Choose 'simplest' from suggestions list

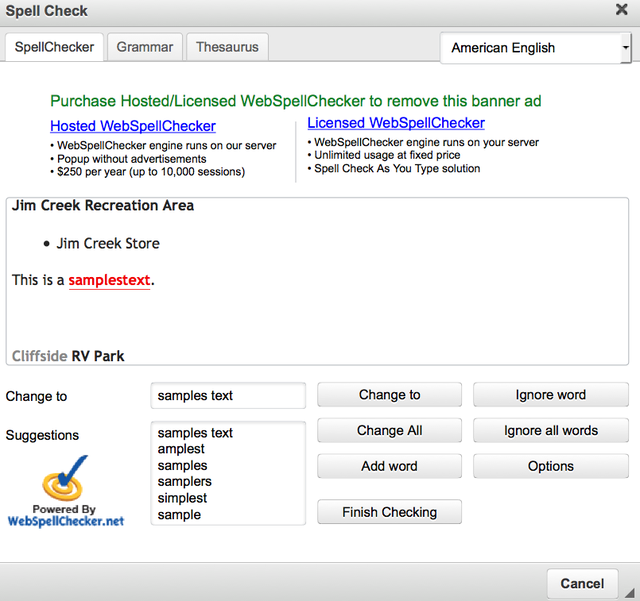pos(183,498)
